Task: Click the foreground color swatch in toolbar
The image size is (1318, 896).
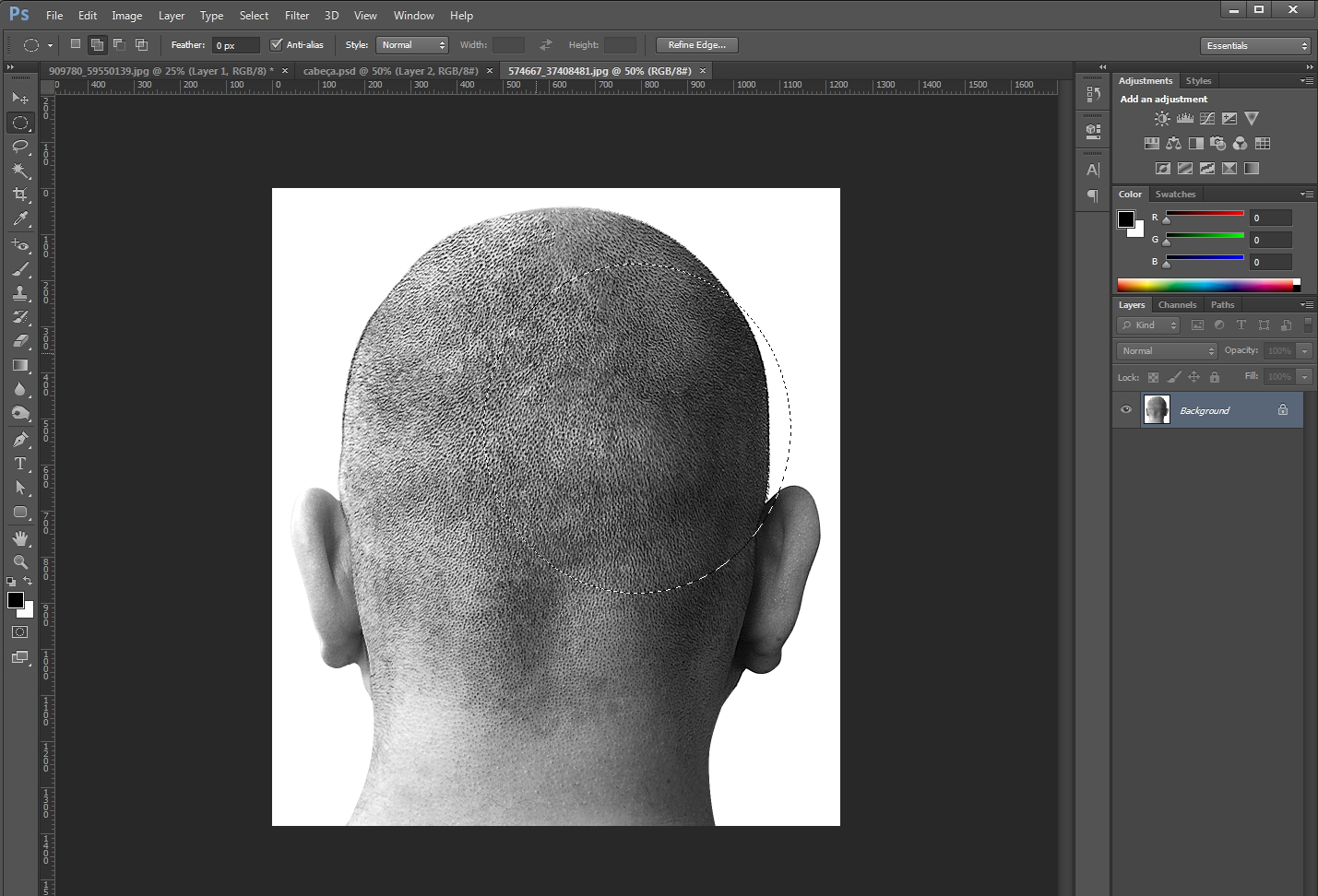Action: (15, 600)
